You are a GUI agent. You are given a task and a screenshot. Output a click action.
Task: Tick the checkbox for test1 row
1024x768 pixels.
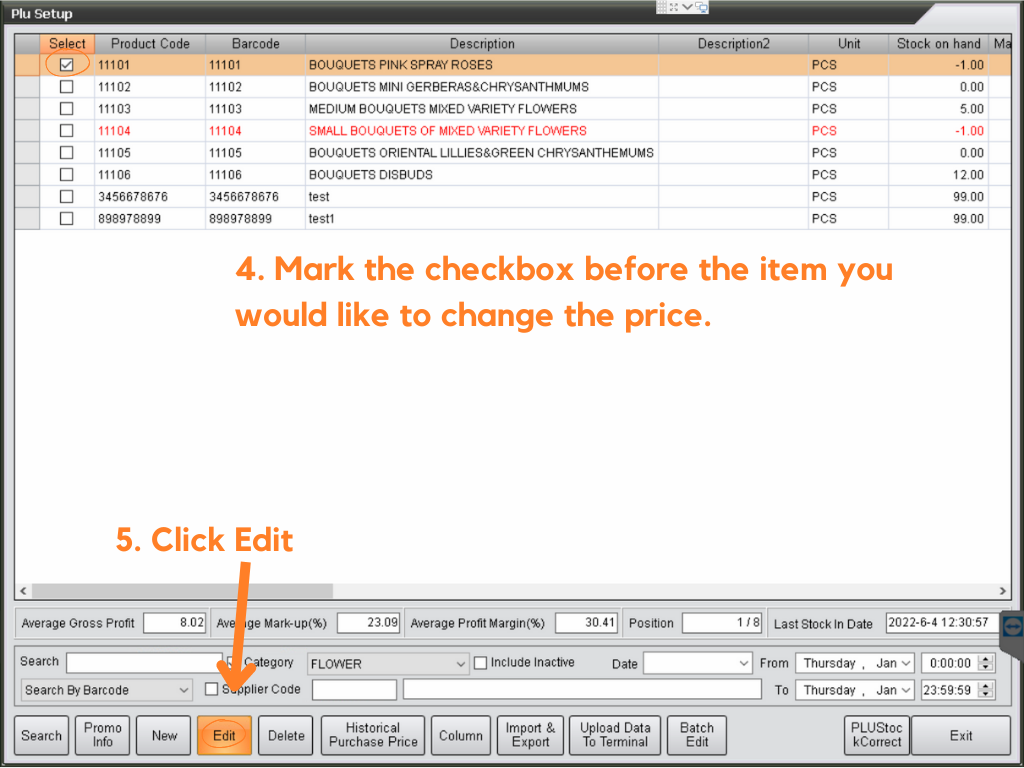[67, 219]
